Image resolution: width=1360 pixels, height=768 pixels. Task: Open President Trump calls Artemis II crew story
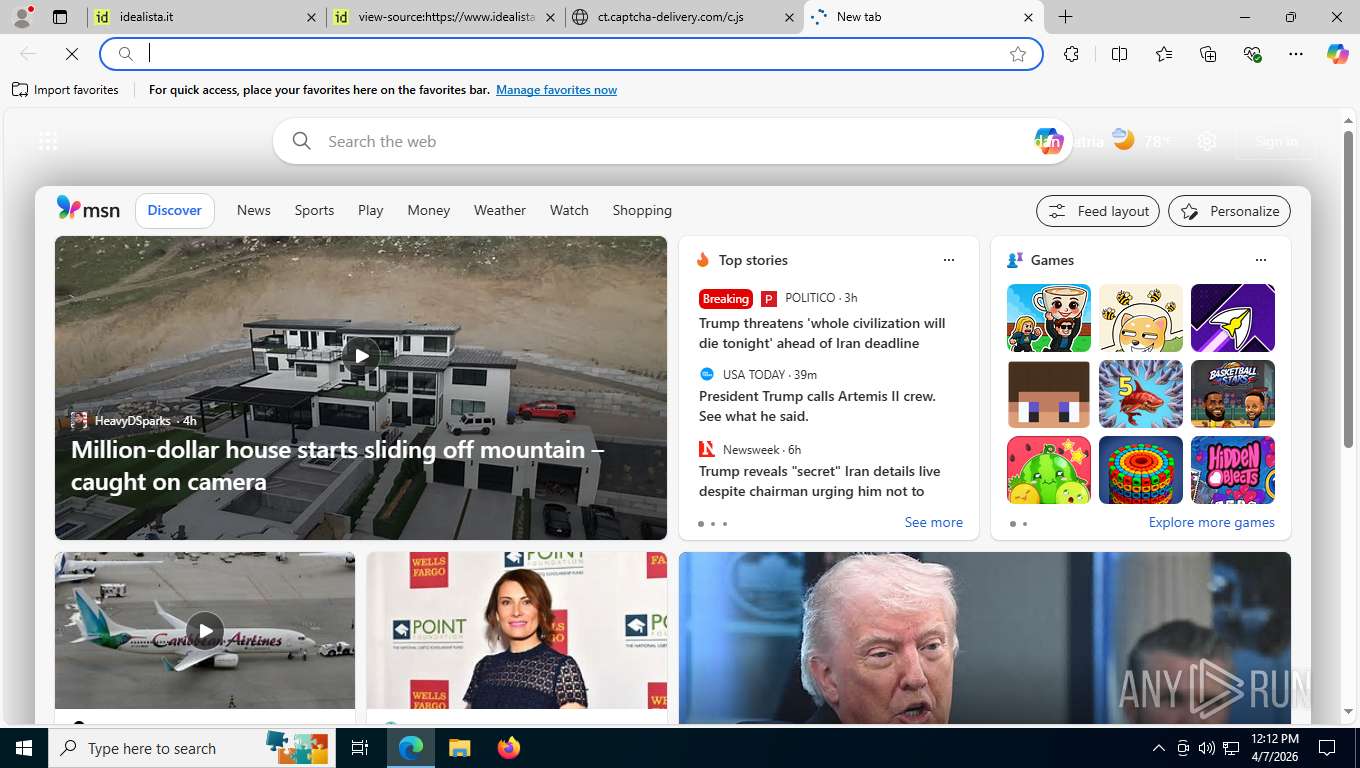click(817, 406)
